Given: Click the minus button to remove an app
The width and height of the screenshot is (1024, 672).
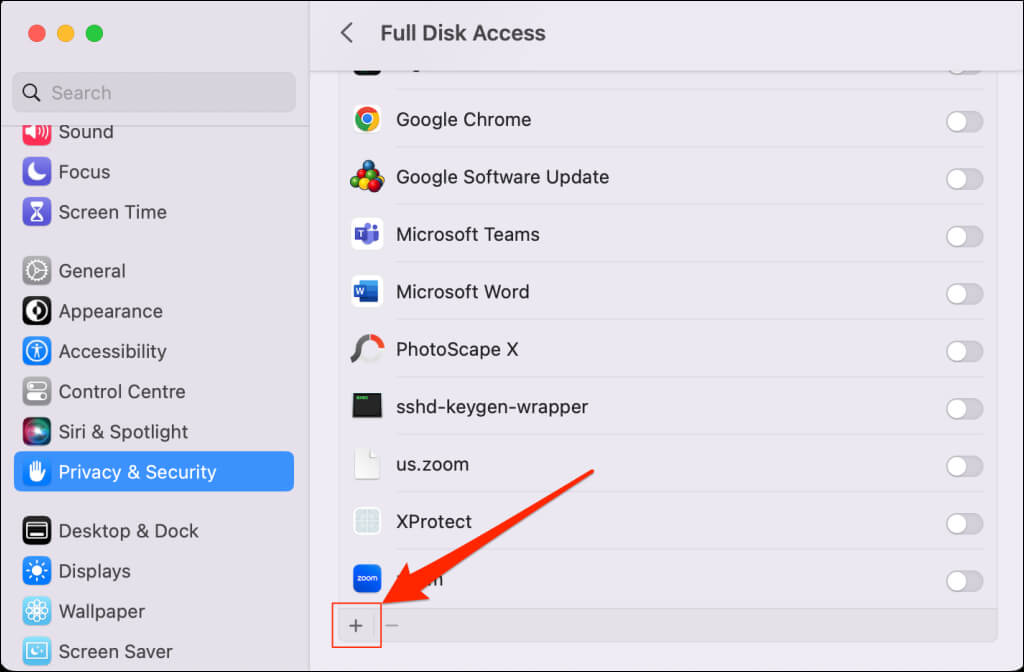Looking at the screenshot, I should (x=392, y=626).
